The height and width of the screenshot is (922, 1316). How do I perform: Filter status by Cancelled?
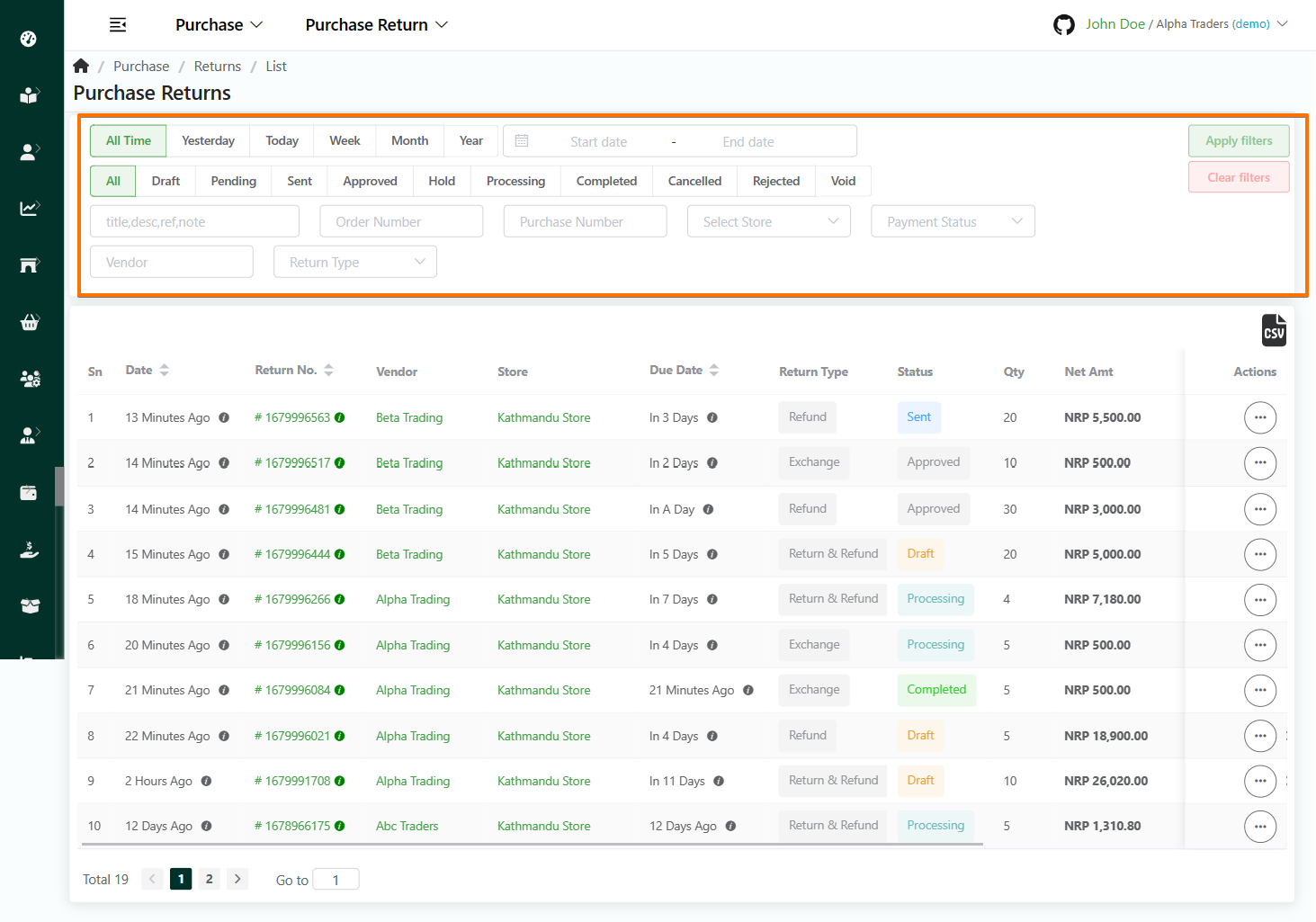(x=694, y=181)
